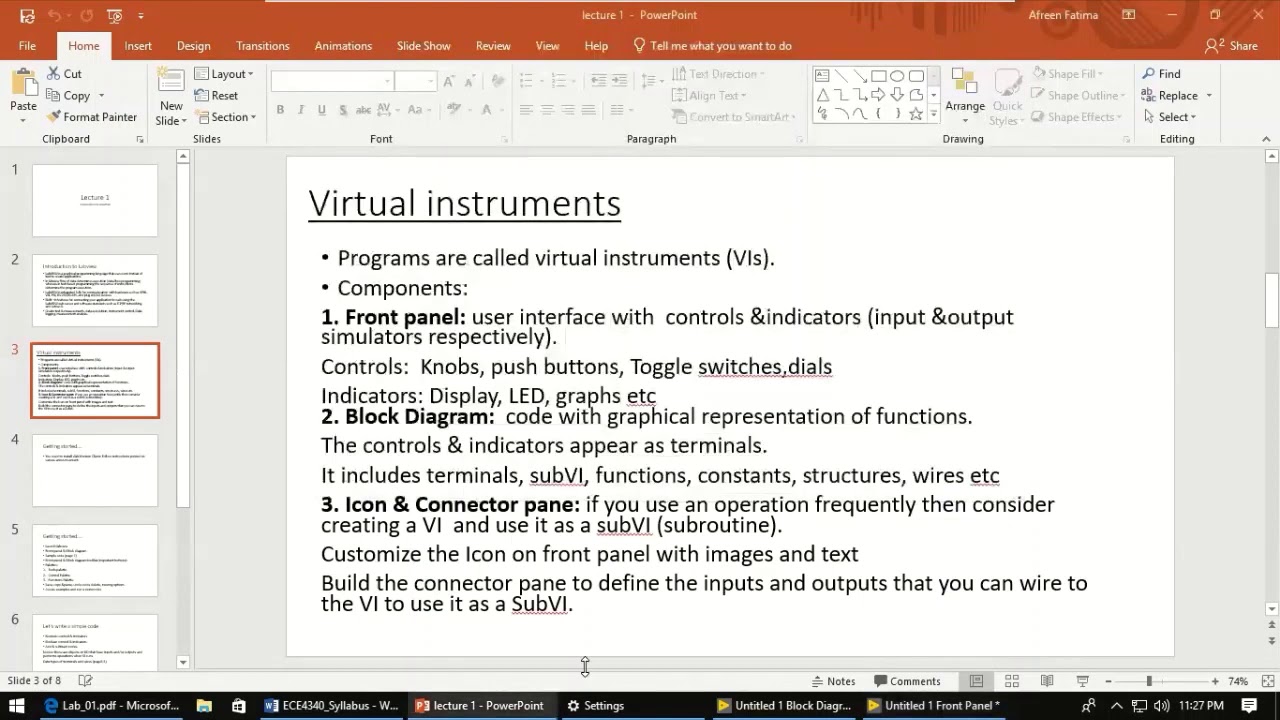Switch to the Animations tab
The height and width of the screenshot is (720, 1280).
343,46
